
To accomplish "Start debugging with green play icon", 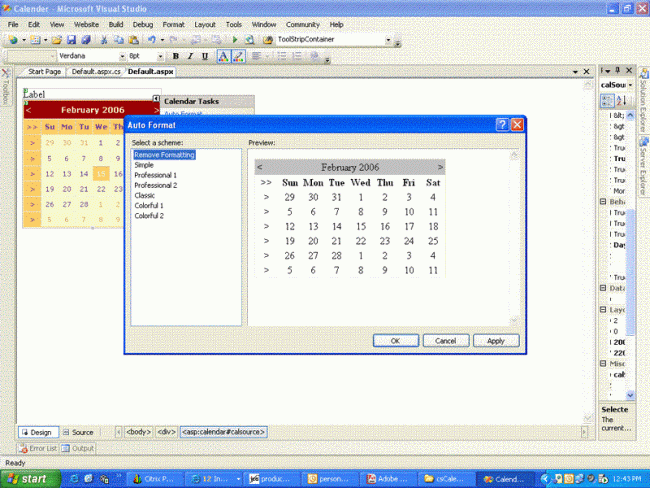I will pyautogui.click(x=235, y=39).
